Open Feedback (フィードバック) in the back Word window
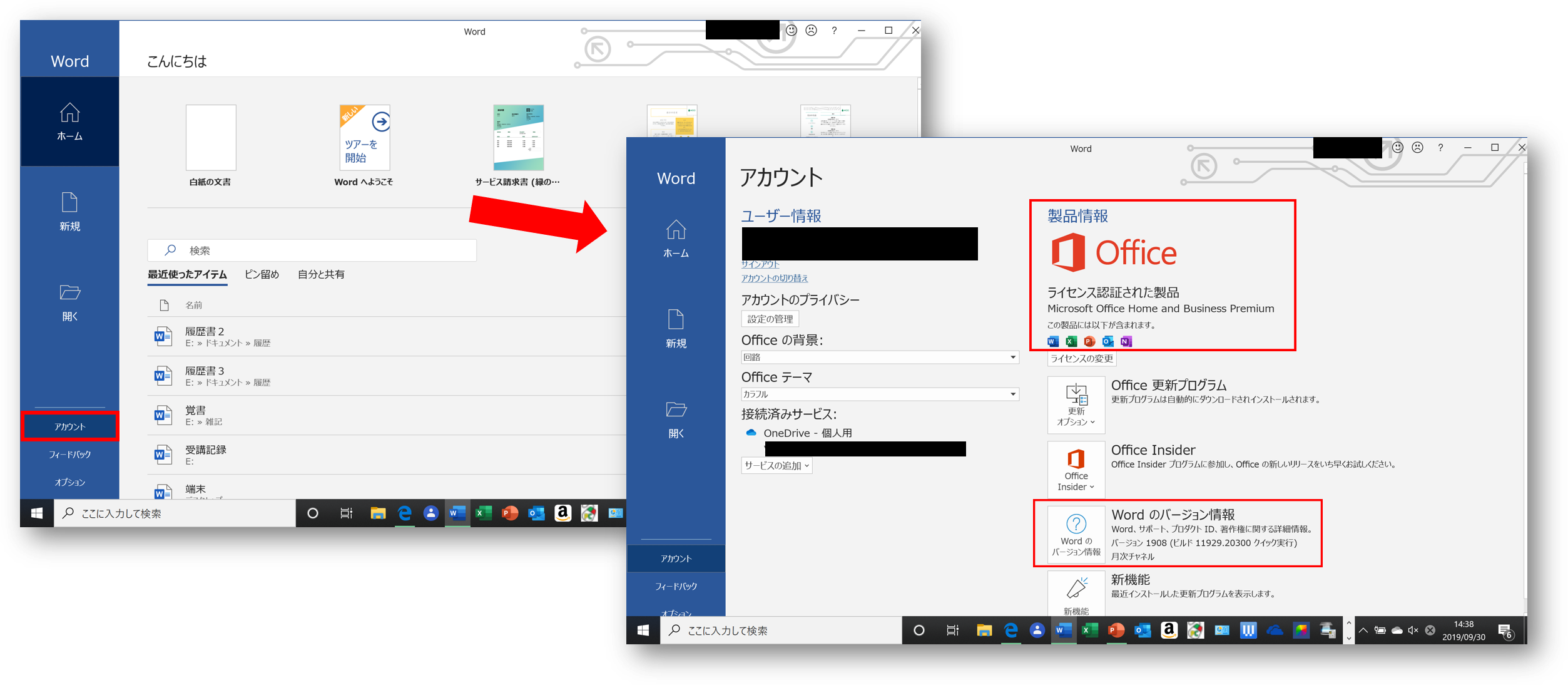The width and height of the screenshot is (1568, 685). (69, 455)
